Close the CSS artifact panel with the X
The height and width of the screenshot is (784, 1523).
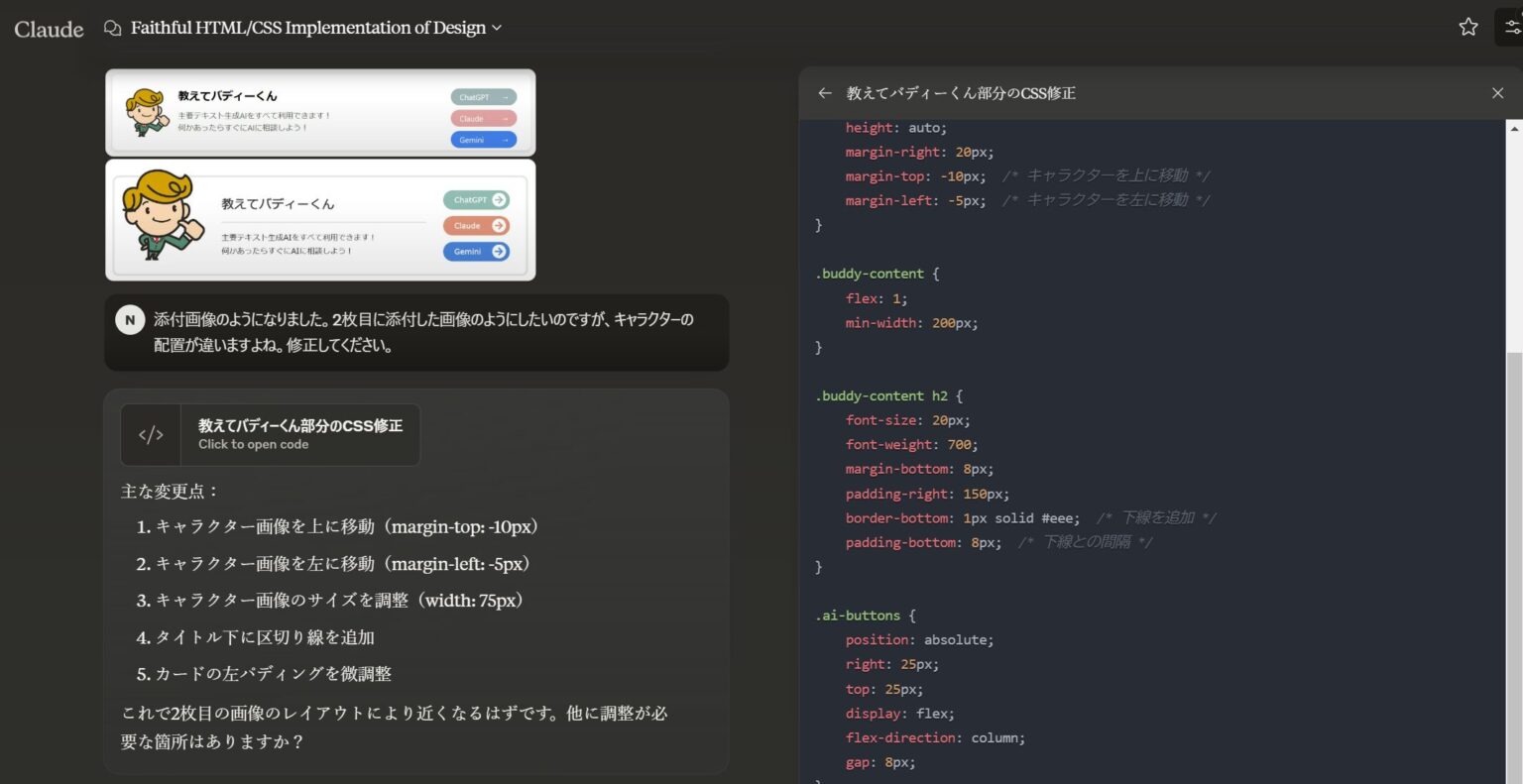[x=1496, y=92]
